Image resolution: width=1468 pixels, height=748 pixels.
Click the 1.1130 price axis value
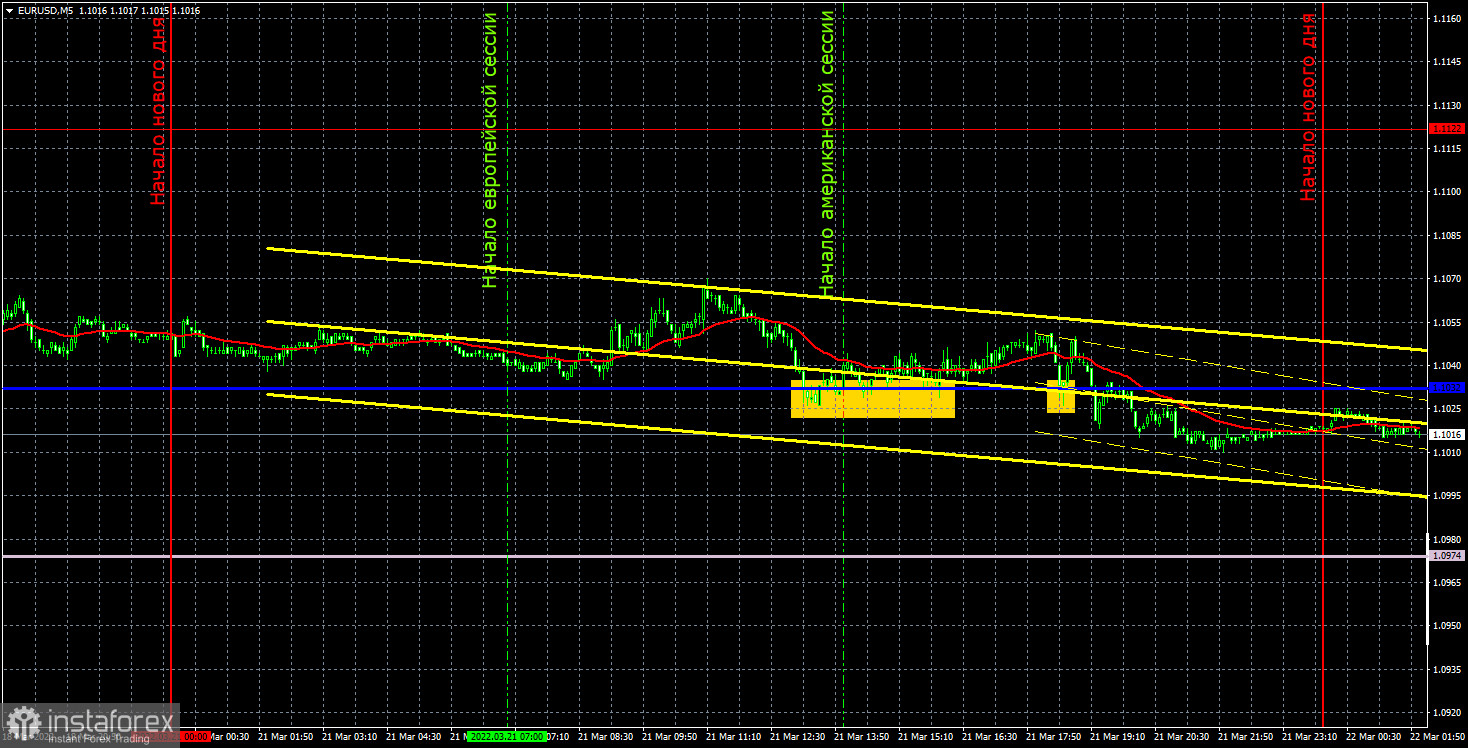[x=1447, y=105]
